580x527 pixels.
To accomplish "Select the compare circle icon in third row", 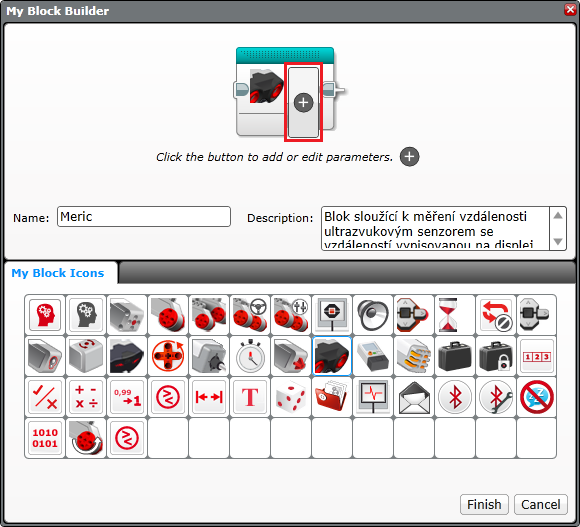I will coord(168,397).
